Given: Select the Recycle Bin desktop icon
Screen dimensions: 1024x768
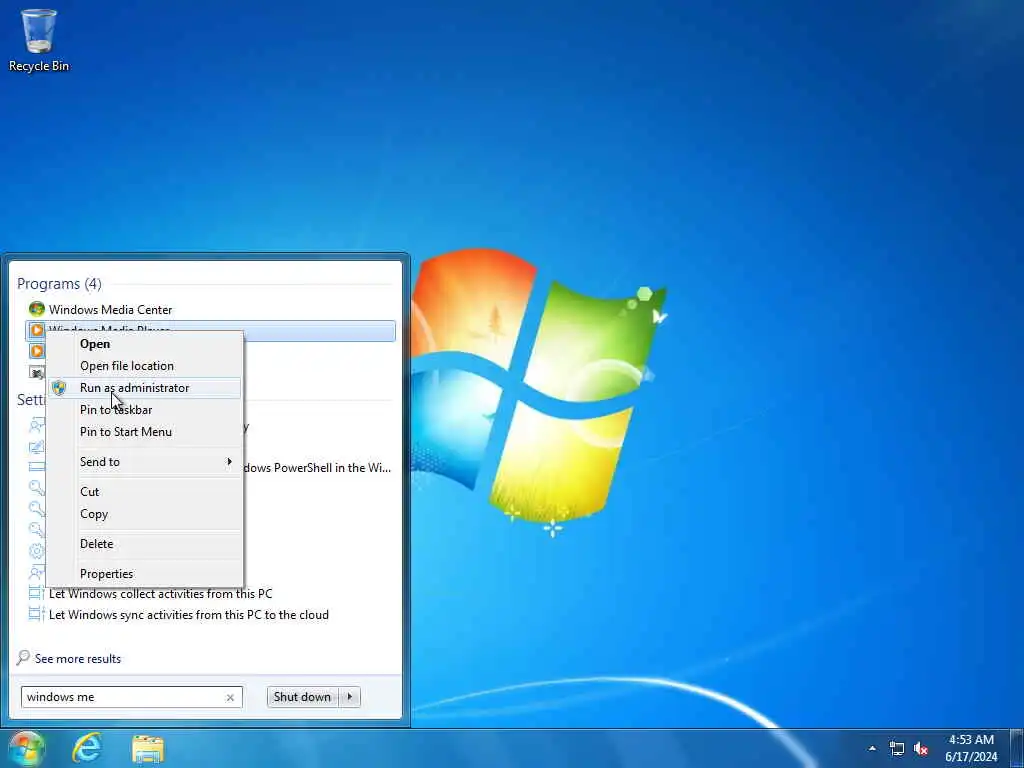Looking at the screenshot, I should pos(39,40).
